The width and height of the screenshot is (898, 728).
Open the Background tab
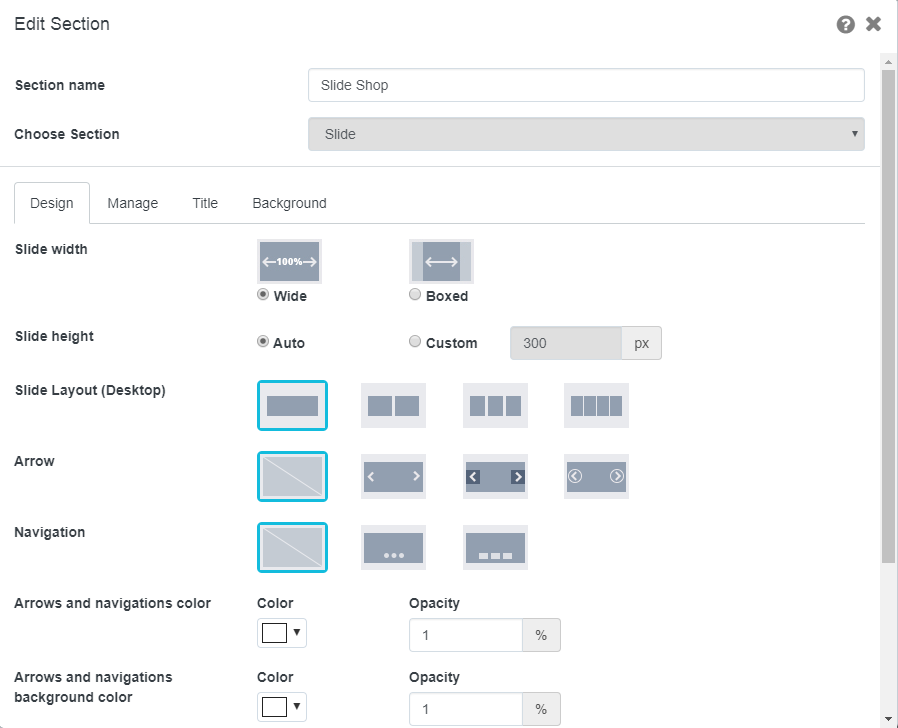[289, 203]
